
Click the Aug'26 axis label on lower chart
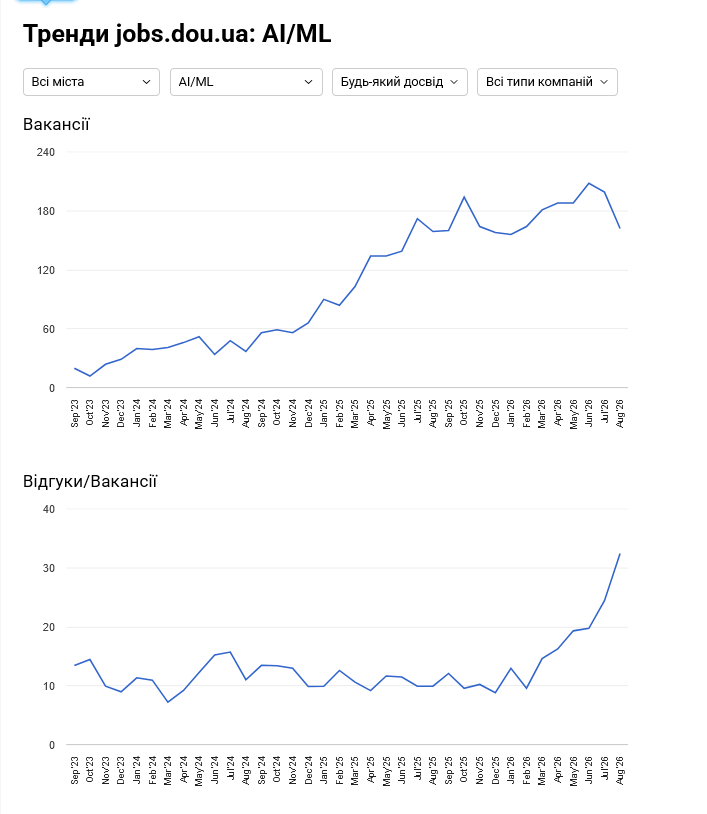(620, 770)
